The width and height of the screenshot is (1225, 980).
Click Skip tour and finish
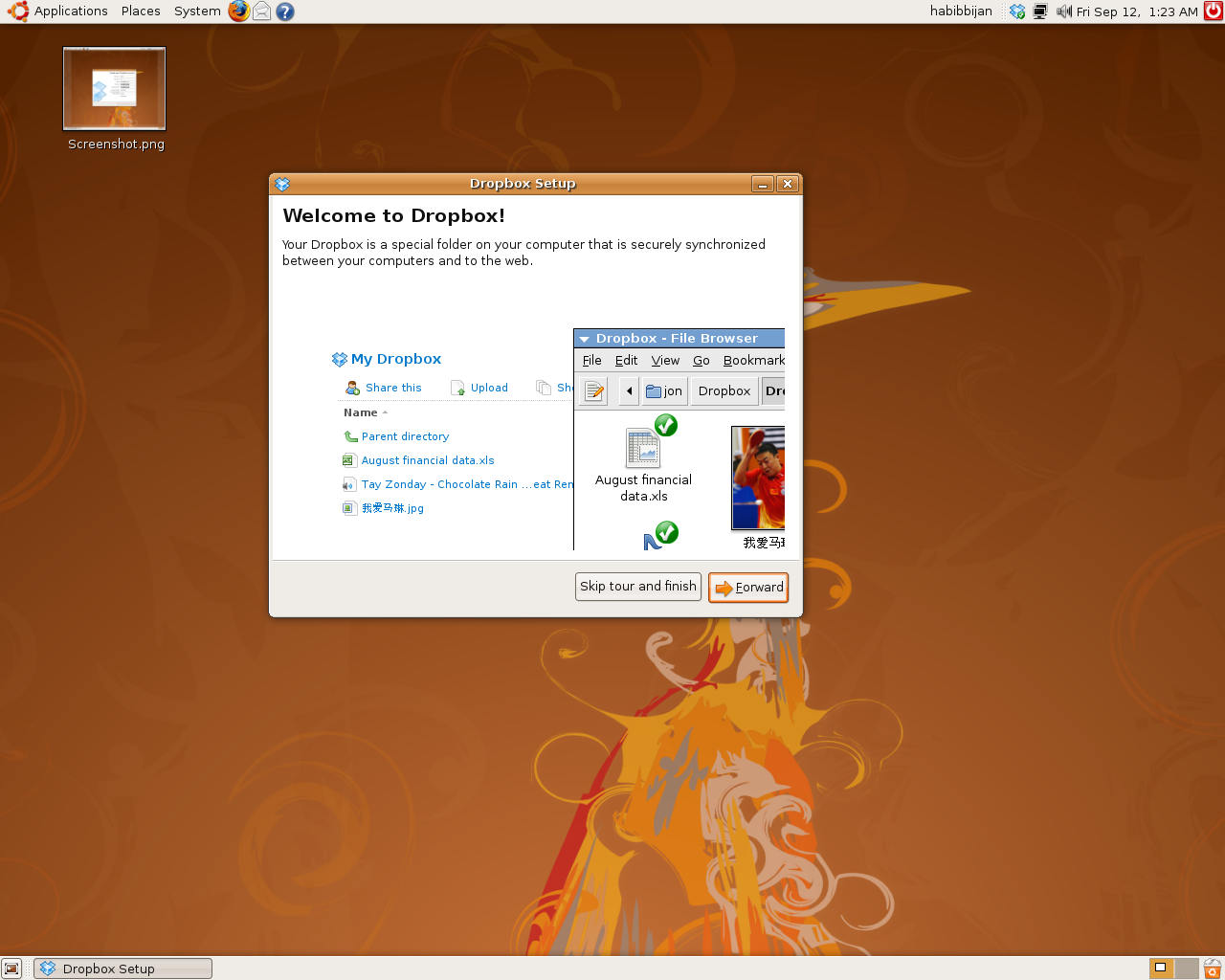(638, 587)
